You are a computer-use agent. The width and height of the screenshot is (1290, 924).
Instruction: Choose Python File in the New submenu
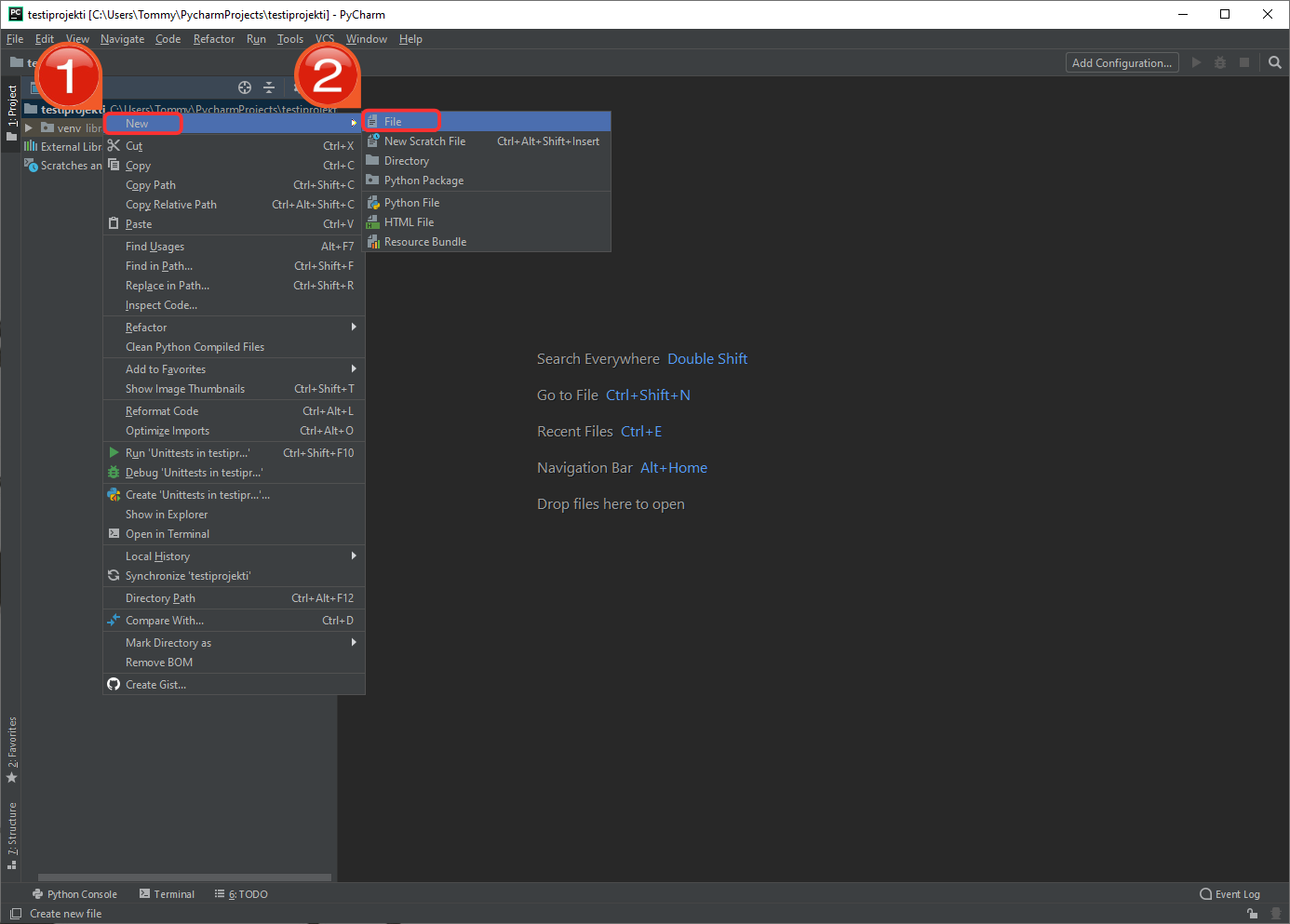pyautogui.click(x=411, y=203)
